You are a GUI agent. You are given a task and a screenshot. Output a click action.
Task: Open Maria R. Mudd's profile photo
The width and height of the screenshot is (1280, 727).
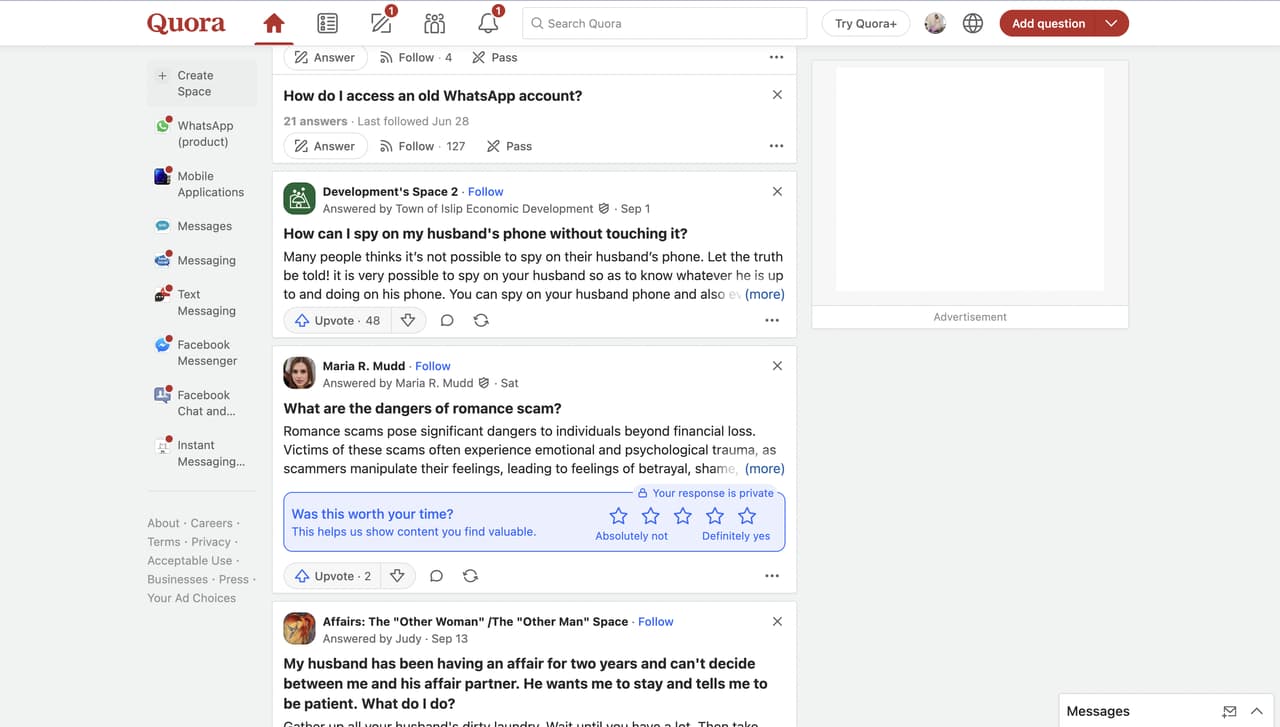[299, 373]
